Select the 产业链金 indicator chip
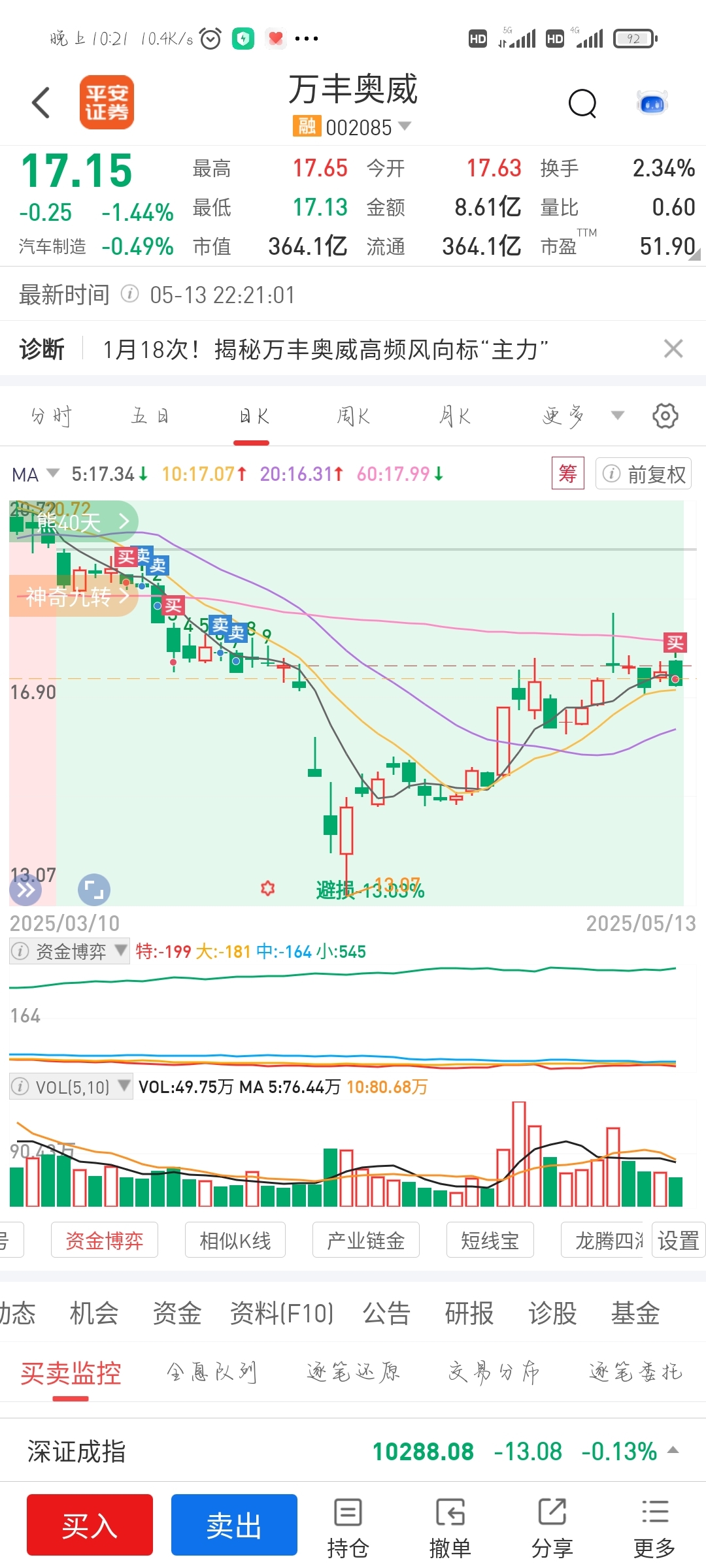Image resolution: width=706 pixels, height=1568 pixels. tap(366, 1240)
